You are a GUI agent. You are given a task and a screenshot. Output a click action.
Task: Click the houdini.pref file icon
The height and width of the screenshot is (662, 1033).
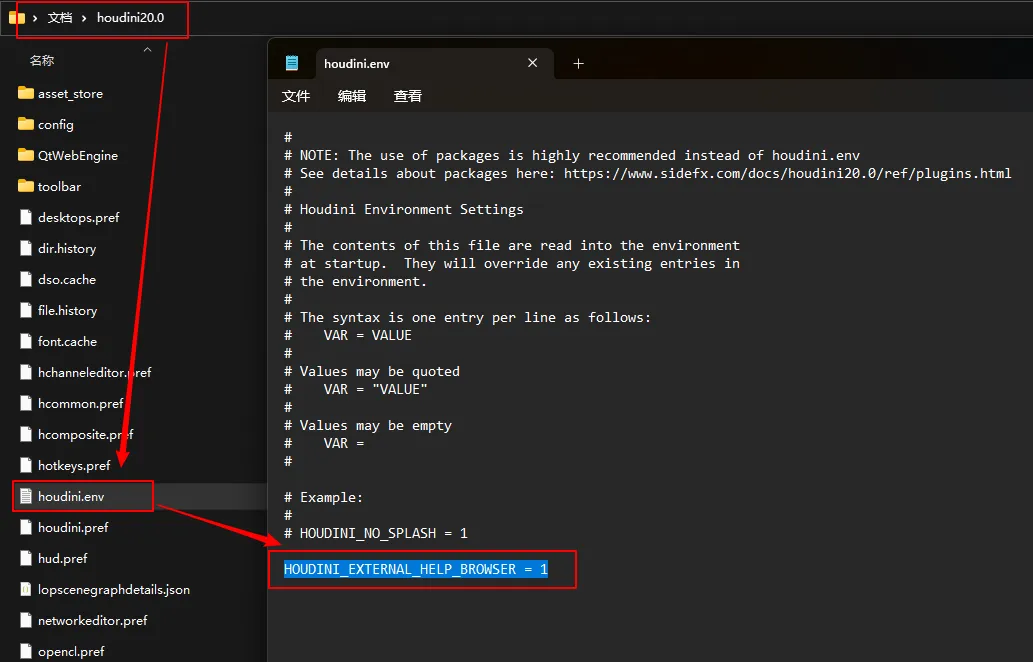26,526
